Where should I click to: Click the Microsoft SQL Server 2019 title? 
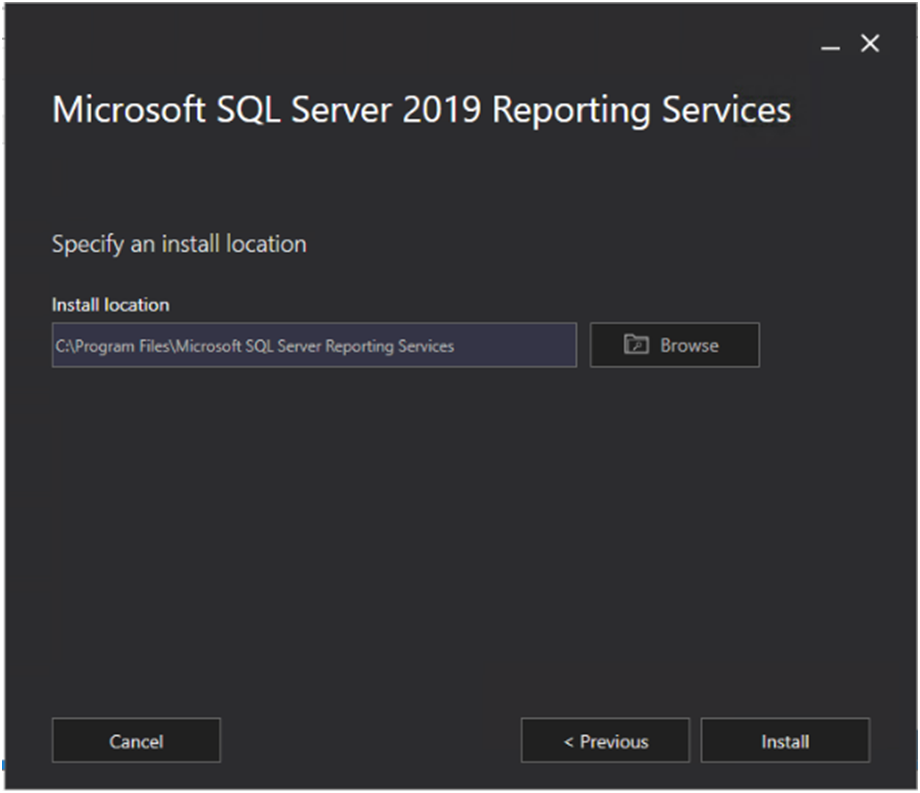coord(267,110)
